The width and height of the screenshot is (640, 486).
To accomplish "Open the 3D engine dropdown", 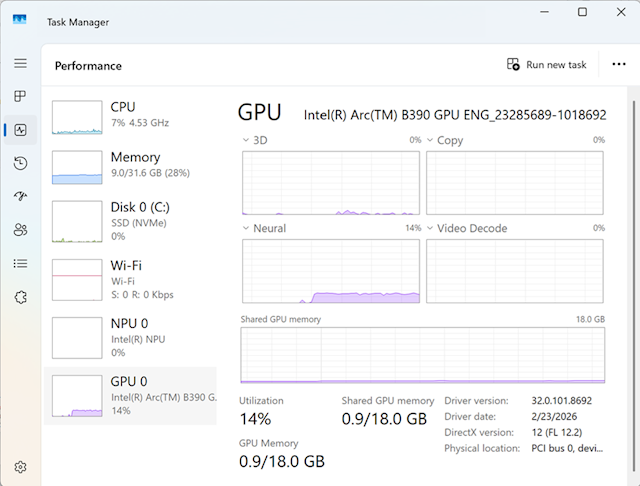I will (x=246, y=140).
